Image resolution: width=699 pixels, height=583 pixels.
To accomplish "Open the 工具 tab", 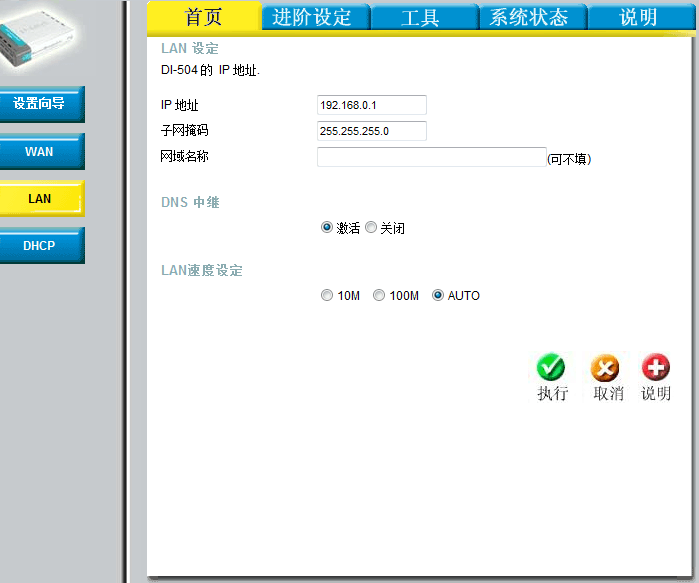I will coord(421,17).
